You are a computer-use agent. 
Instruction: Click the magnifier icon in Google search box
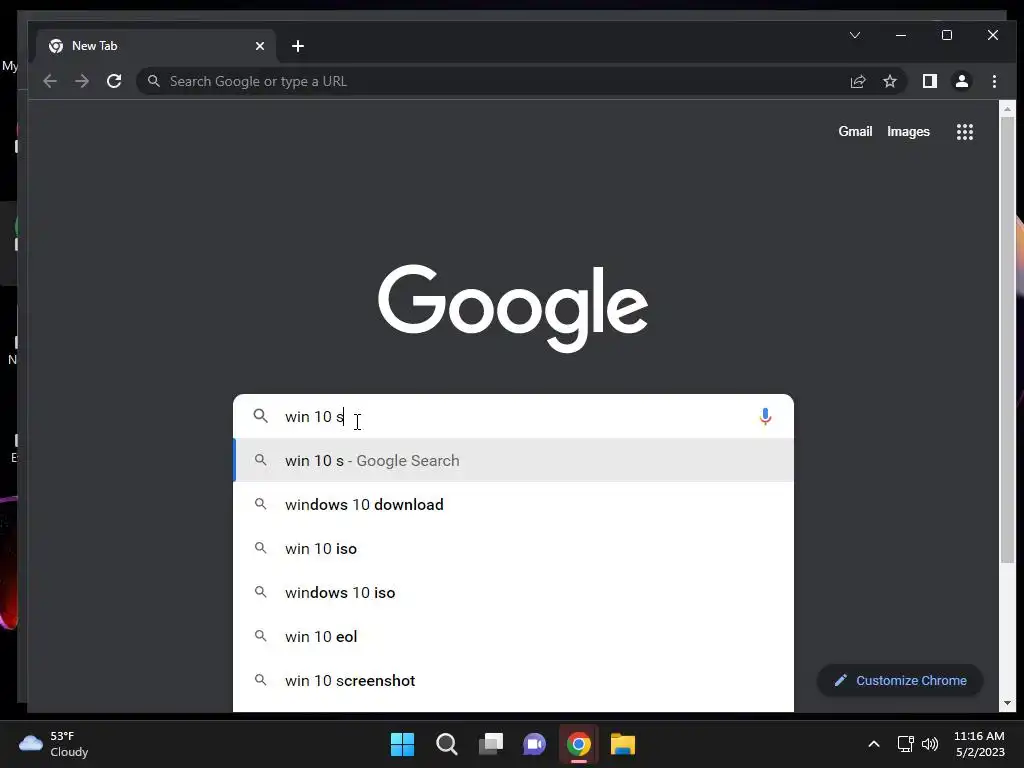[261, 416]
